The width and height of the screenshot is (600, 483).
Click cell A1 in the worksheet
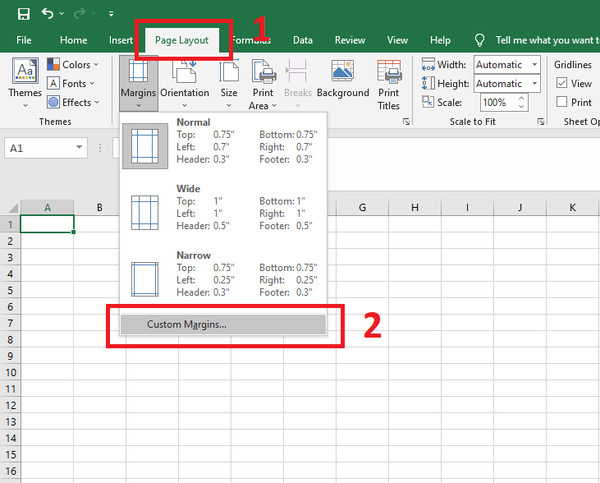47,224
